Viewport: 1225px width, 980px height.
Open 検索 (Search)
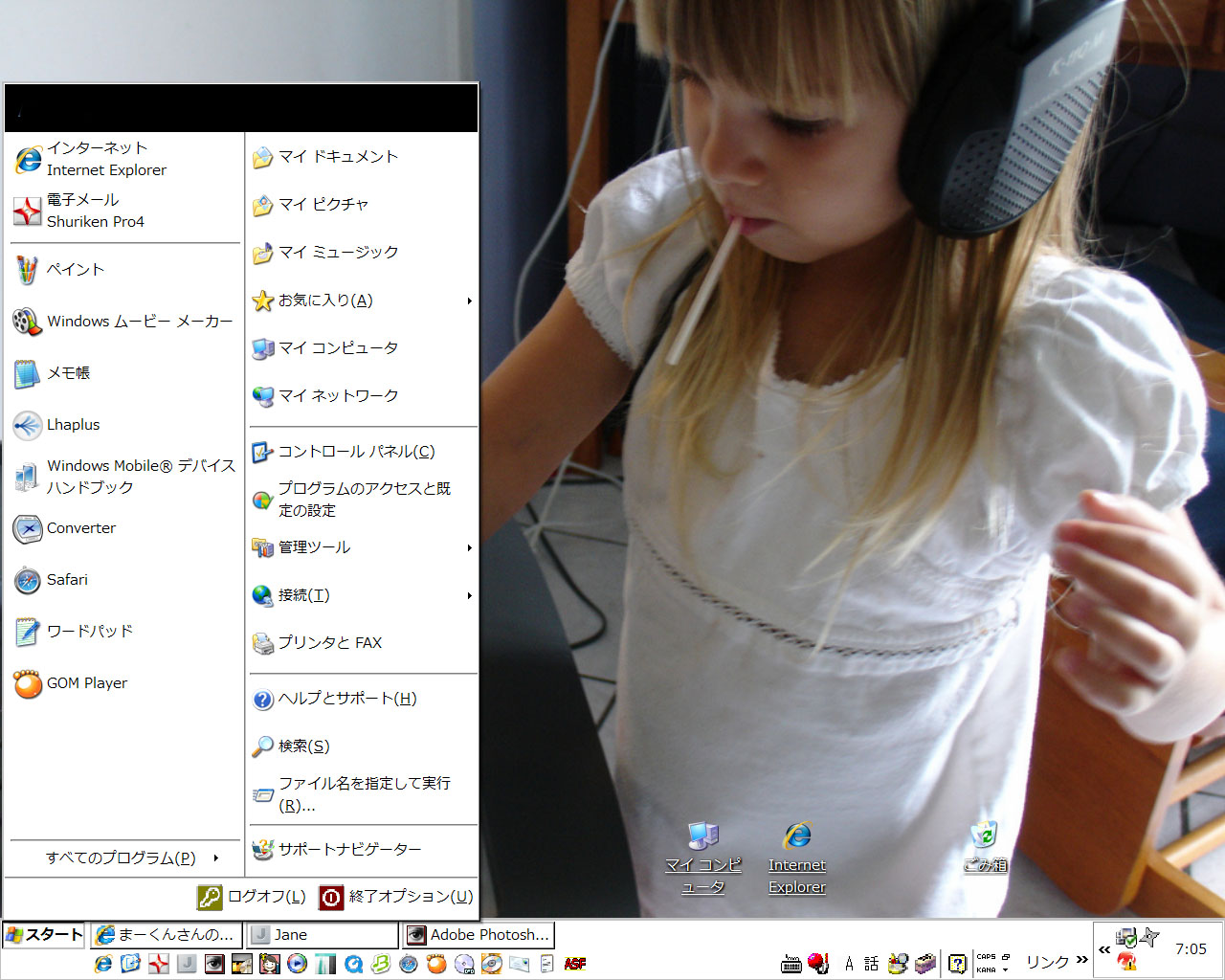(x=363, y=746)
